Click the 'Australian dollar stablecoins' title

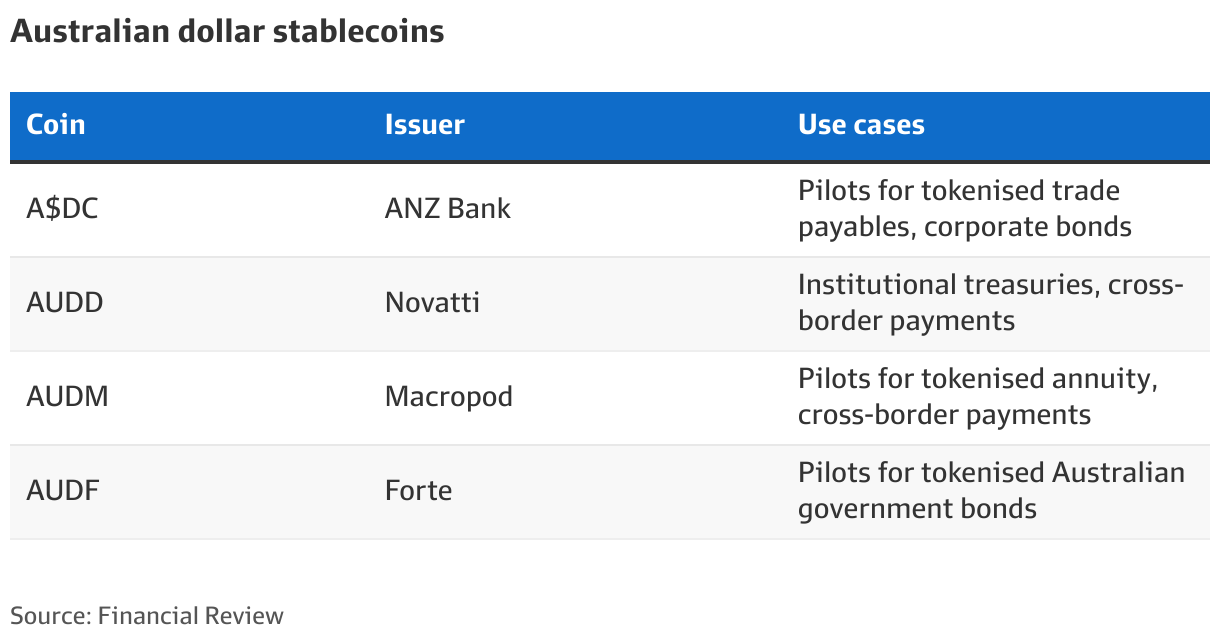coord(227,32)
